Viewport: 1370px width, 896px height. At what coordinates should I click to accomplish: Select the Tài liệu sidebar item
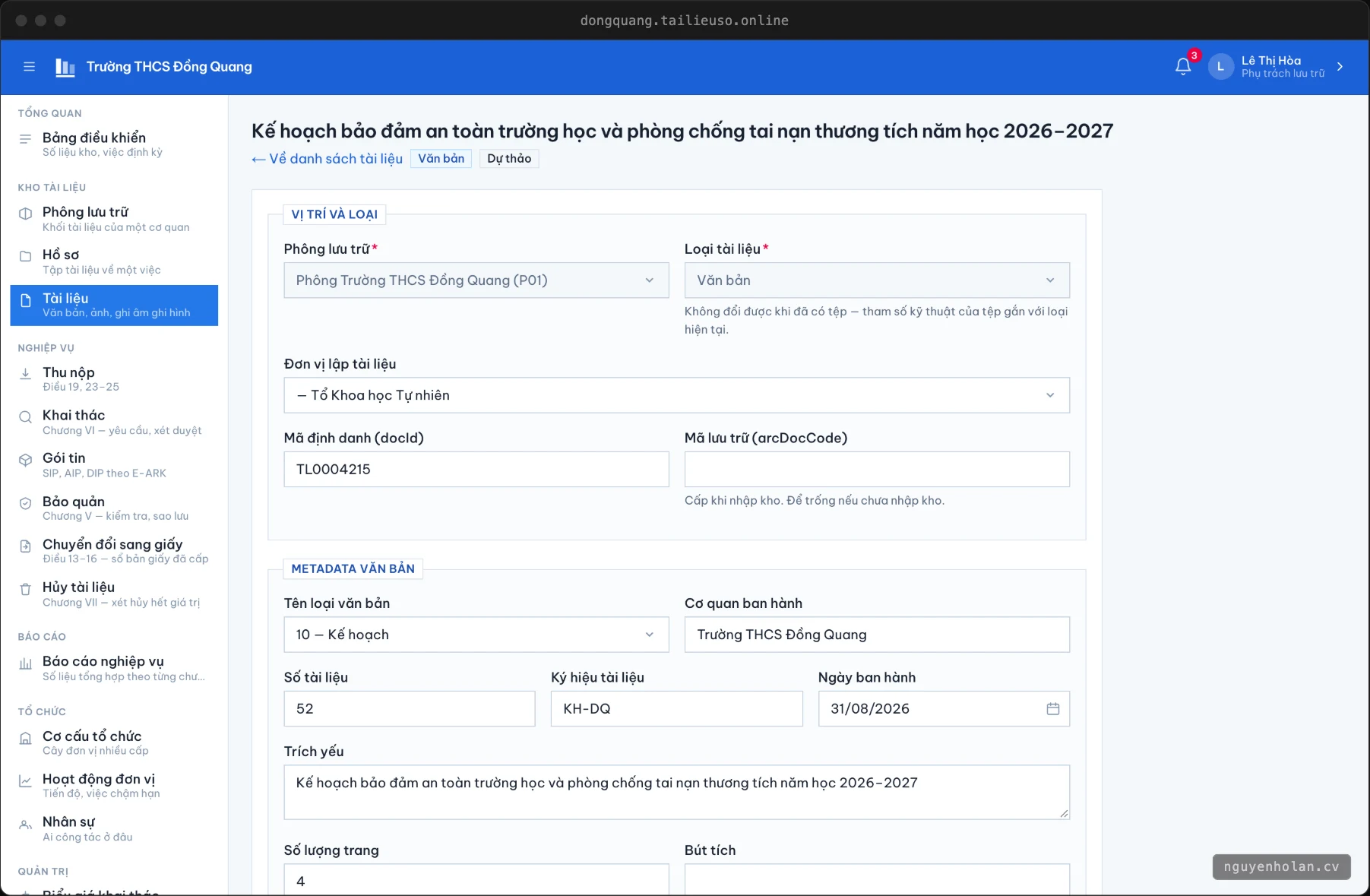(114, 306)
